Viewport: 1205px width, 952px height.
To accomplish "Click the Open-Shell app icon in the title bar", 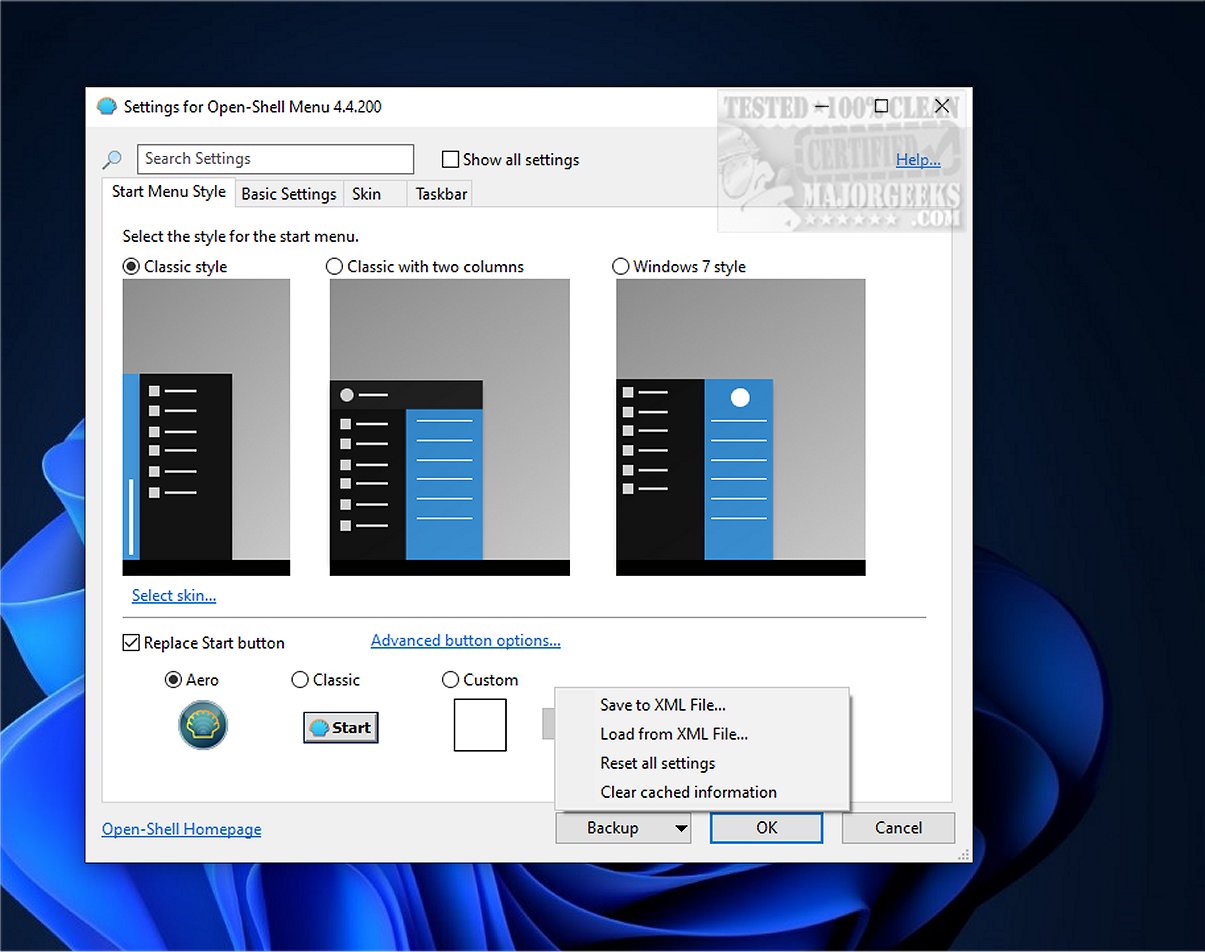I will (x=106, y=107).
